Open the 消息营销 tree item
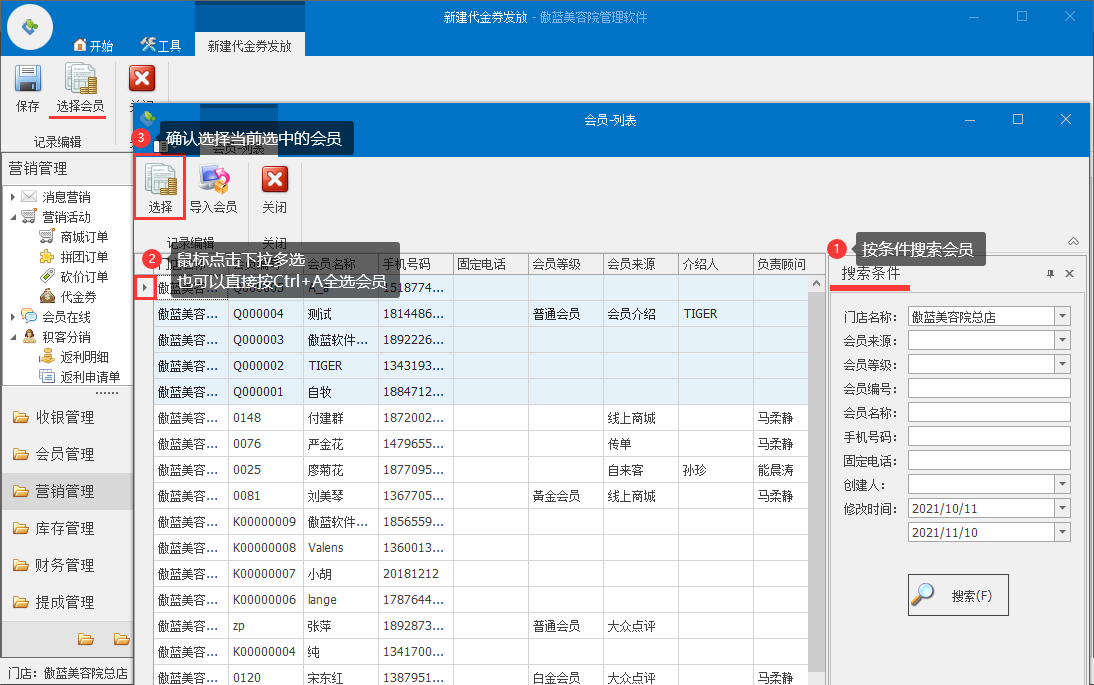Screen dimensions: 1094x685 click(x=66, y=197)
